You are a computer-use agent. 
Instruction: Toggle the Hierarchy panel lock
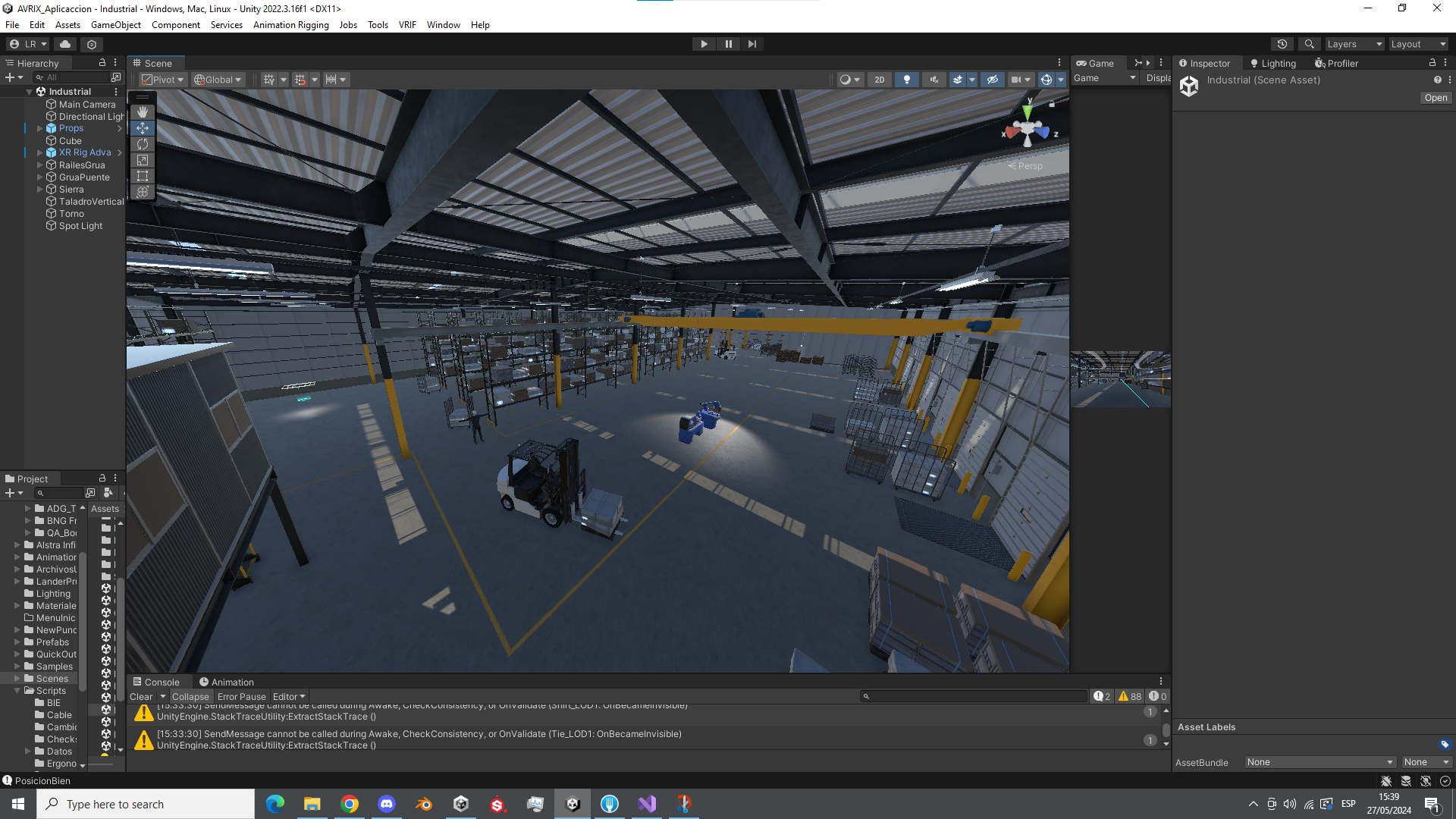click(x=102, y=63)
